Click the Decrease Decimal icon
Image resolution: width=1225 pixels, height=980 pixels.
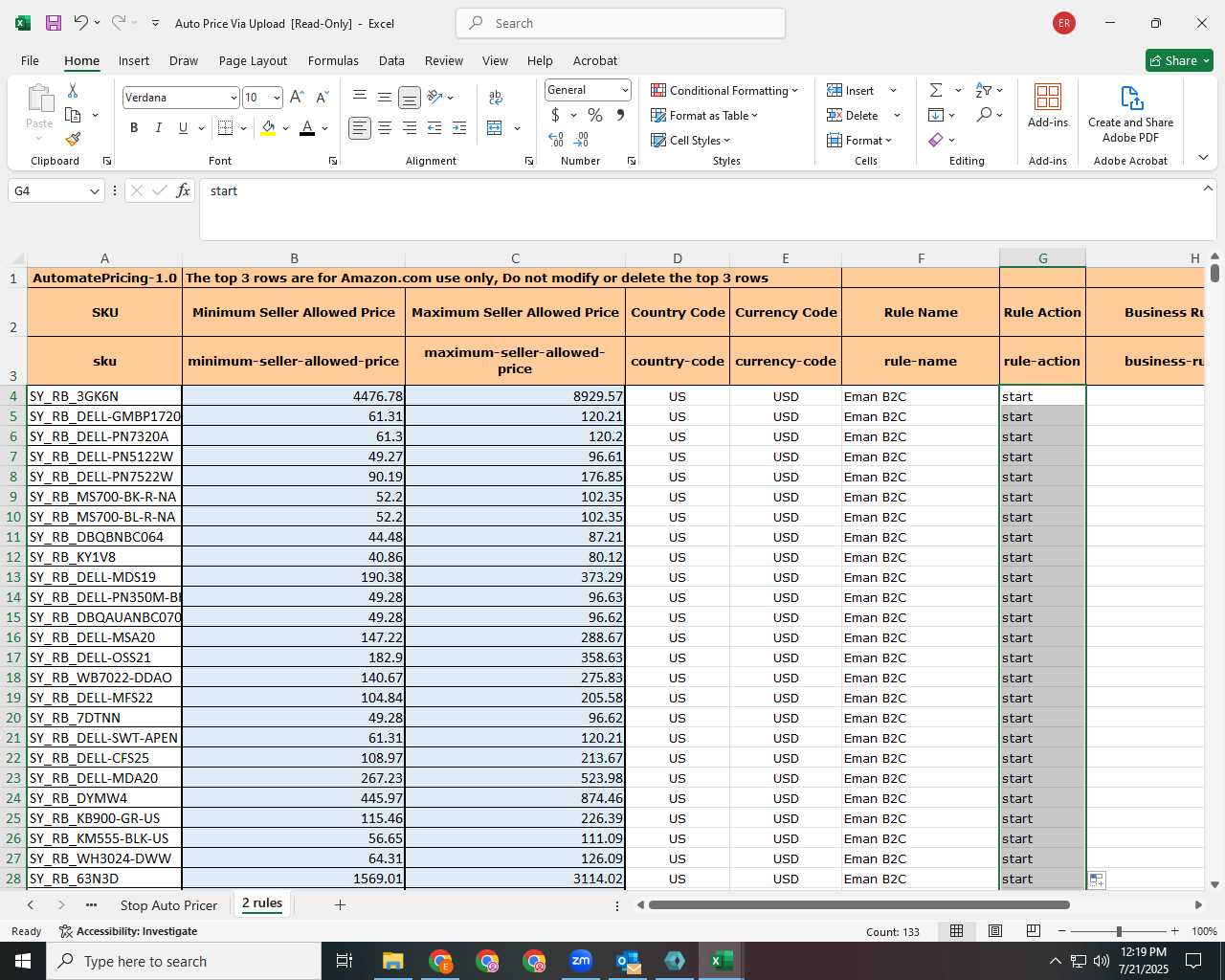581,140
